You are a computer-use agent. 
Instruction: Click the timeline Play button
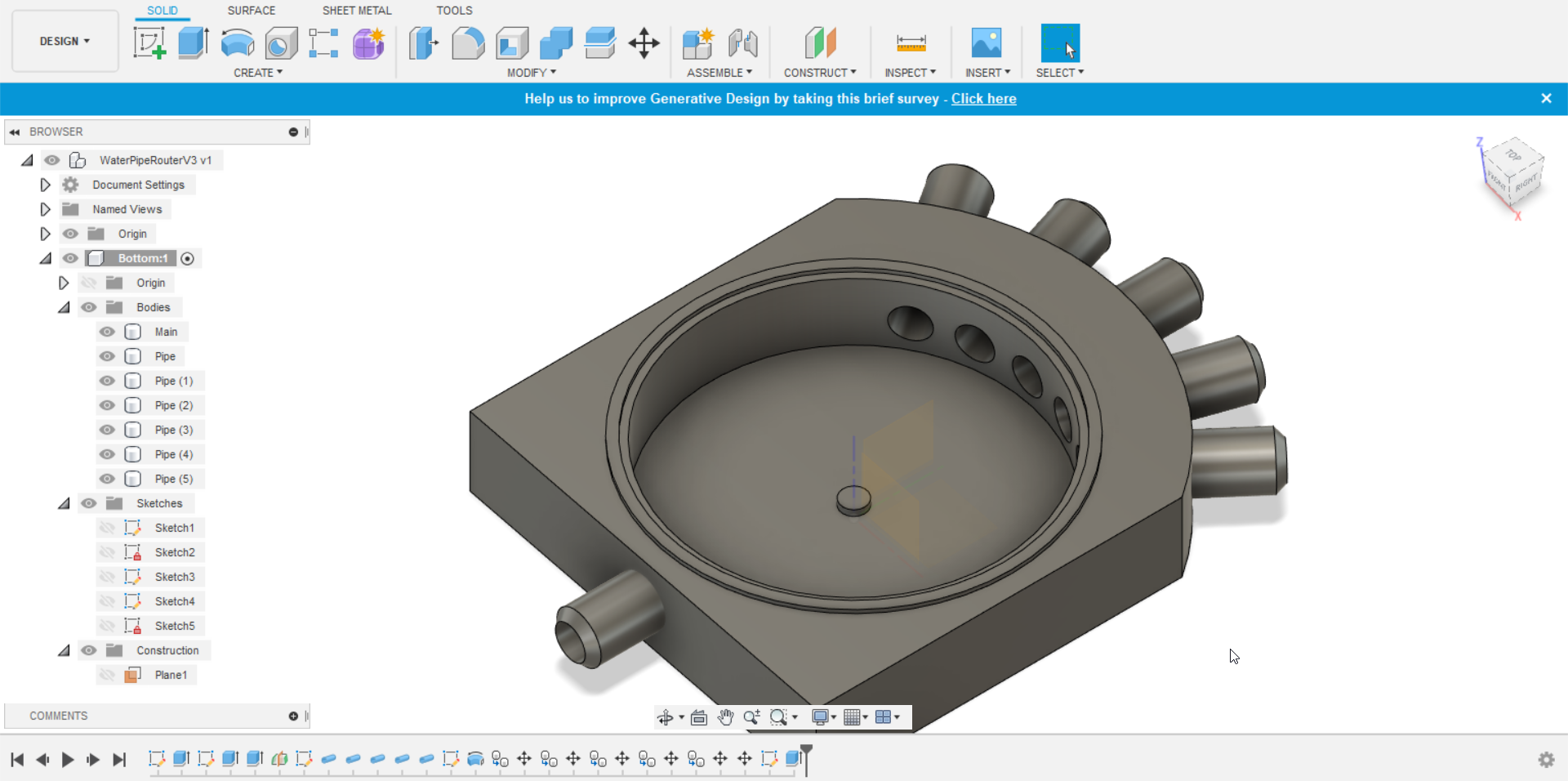[68, 760]
